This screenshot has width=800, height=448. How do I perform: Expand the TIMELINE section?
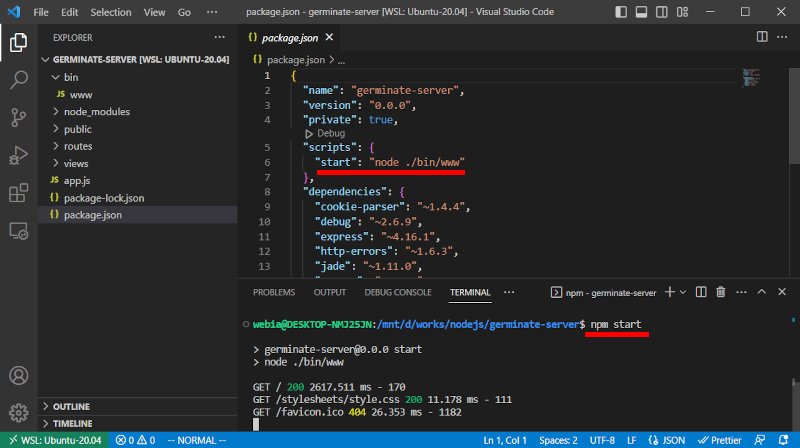[138, 424]
